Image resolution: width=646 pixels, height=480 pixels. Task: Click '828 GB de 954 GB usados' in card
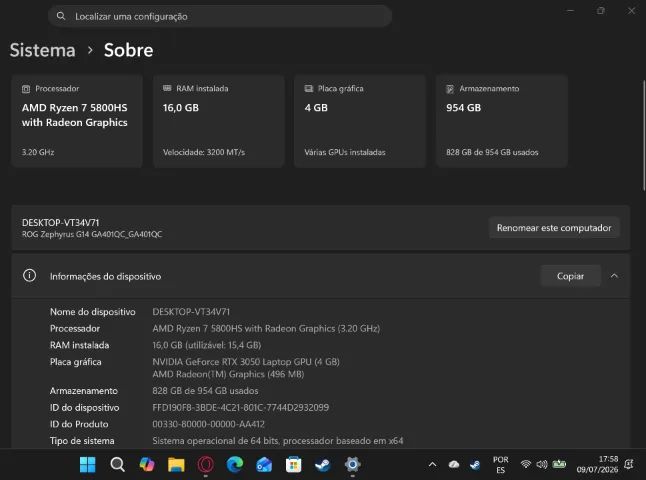[x=492, y=152]
